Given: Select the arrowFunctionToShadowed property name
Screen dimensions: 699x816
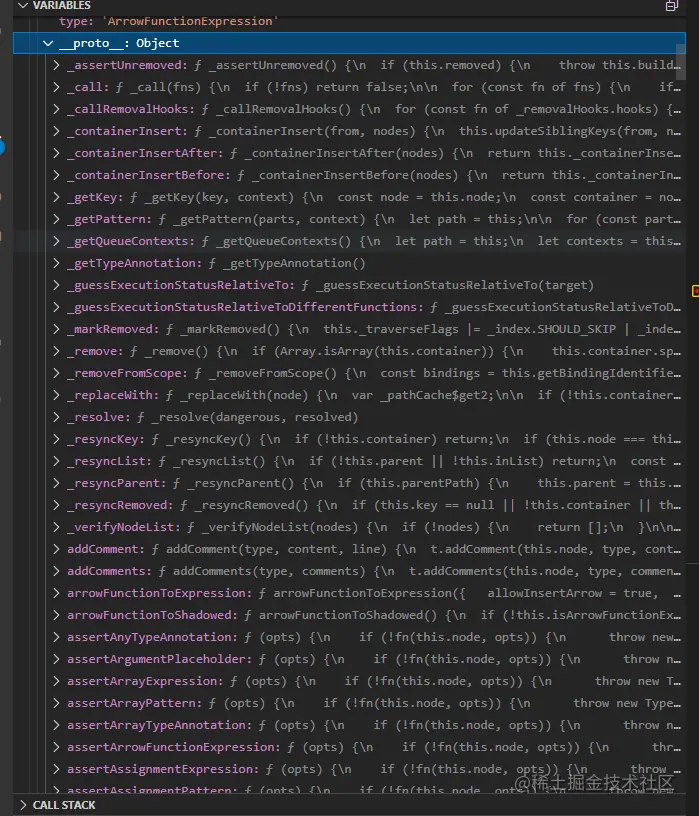Looking at the screenshot, I should coord(152,615).
